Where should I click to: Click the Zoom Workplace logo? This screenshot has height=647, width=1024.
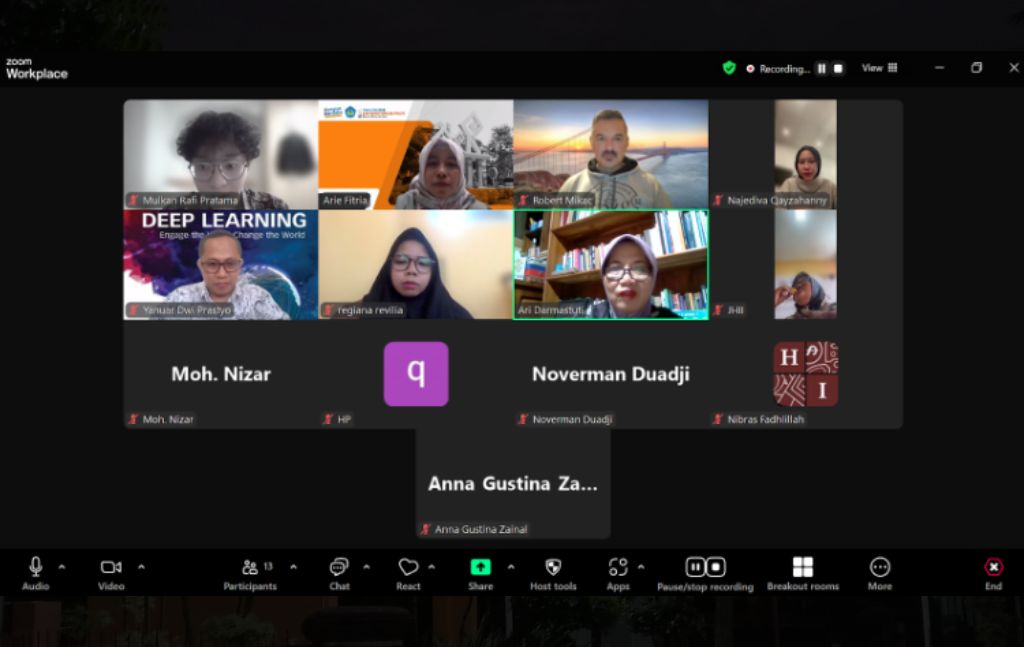tap(37, 69)
